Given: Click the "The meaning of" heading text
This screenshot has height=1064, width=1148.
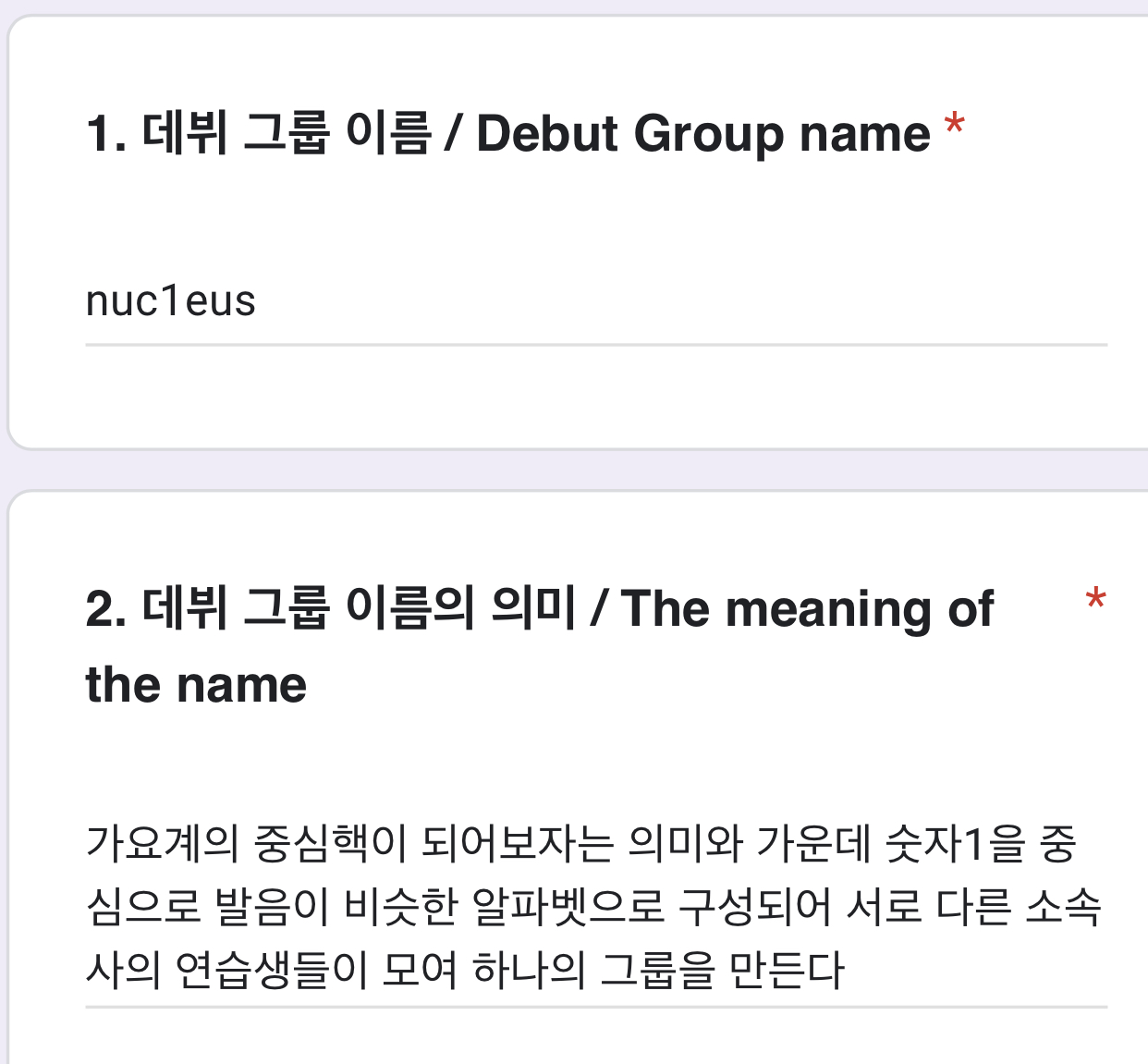Looking at the screenshot, I should point(807,609).
